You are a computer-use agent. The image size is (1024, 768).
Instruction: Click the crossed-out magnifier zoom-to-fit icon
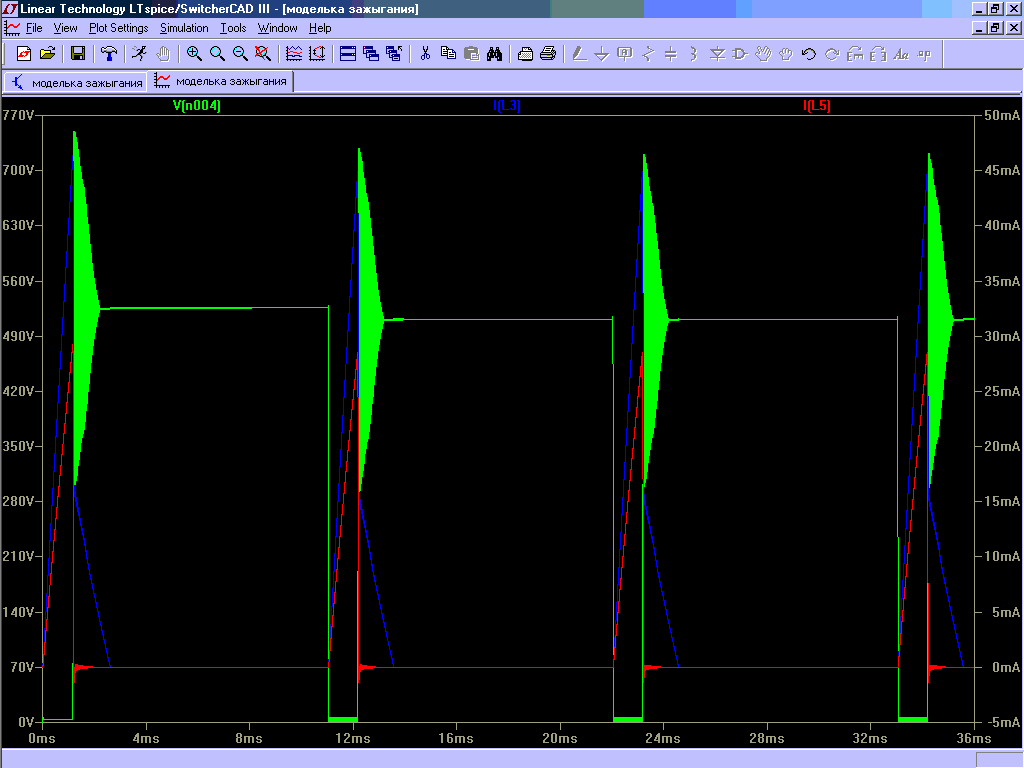coord(263,53)
